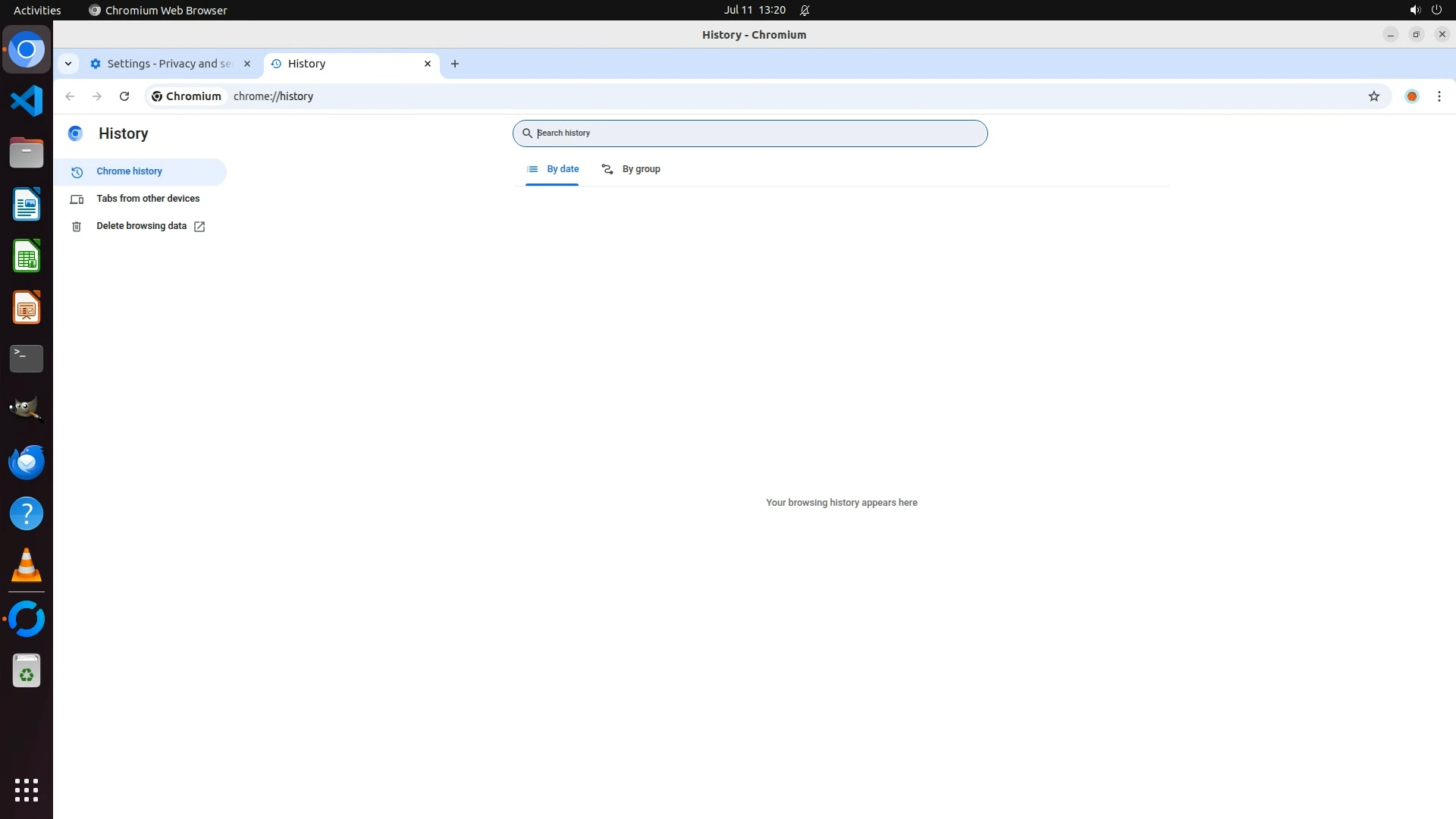
Task: Open a new tab with the plus button
Action: [x=454, y=64]
